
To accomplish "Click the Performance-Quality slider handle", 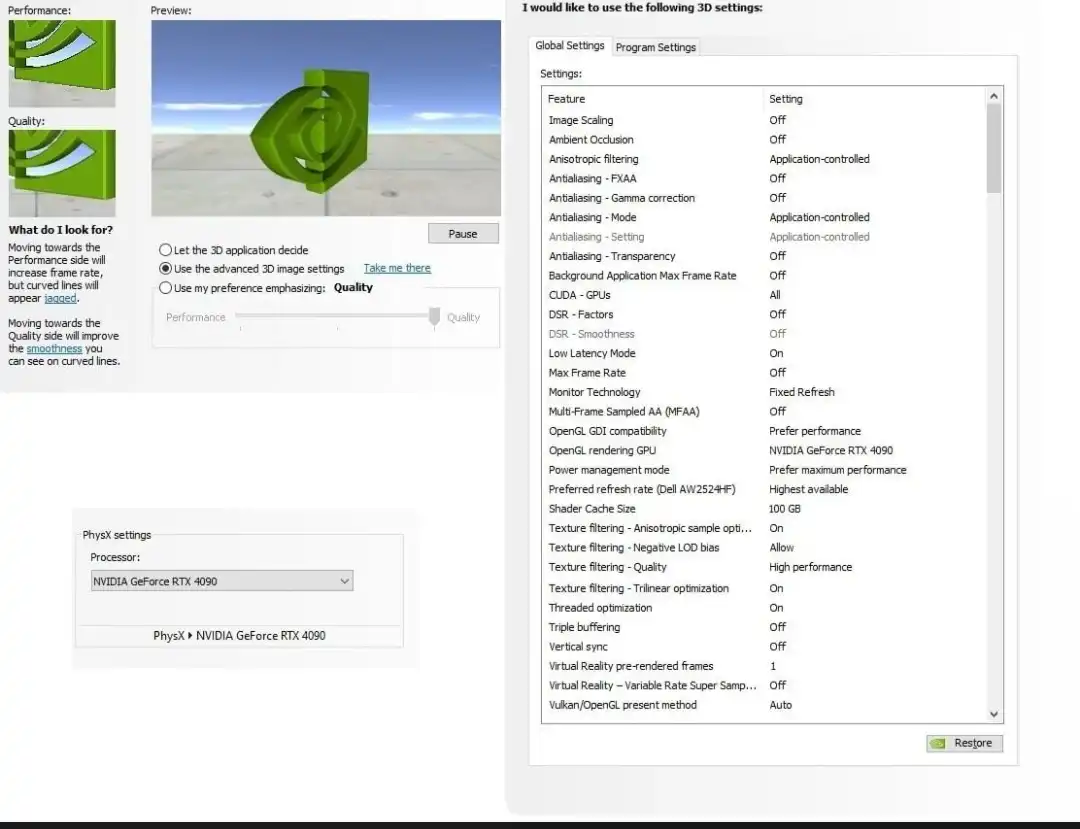I will coord(434,317).
